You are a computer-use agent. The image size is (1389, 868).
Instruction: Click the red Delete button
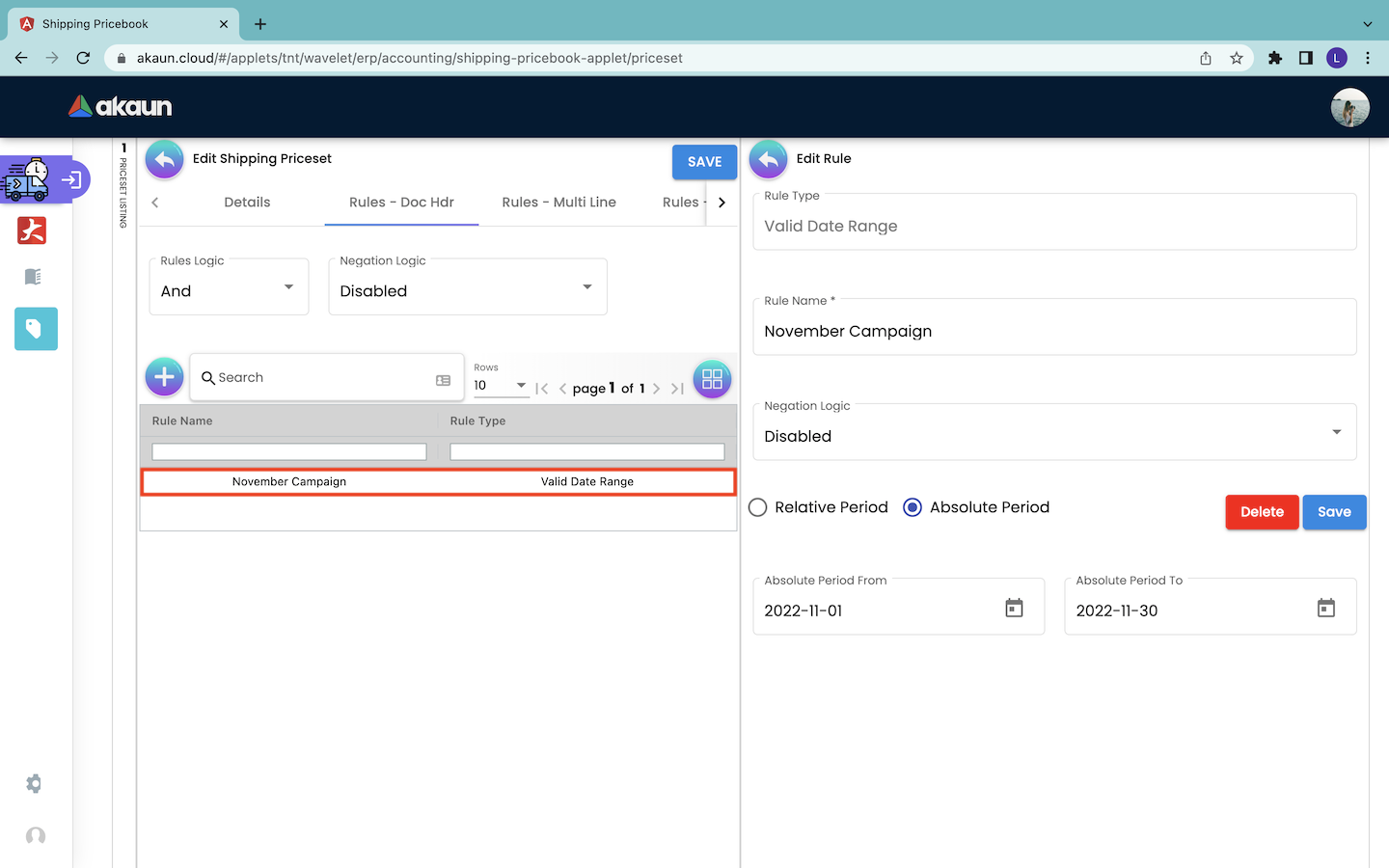click(1261, 512)
